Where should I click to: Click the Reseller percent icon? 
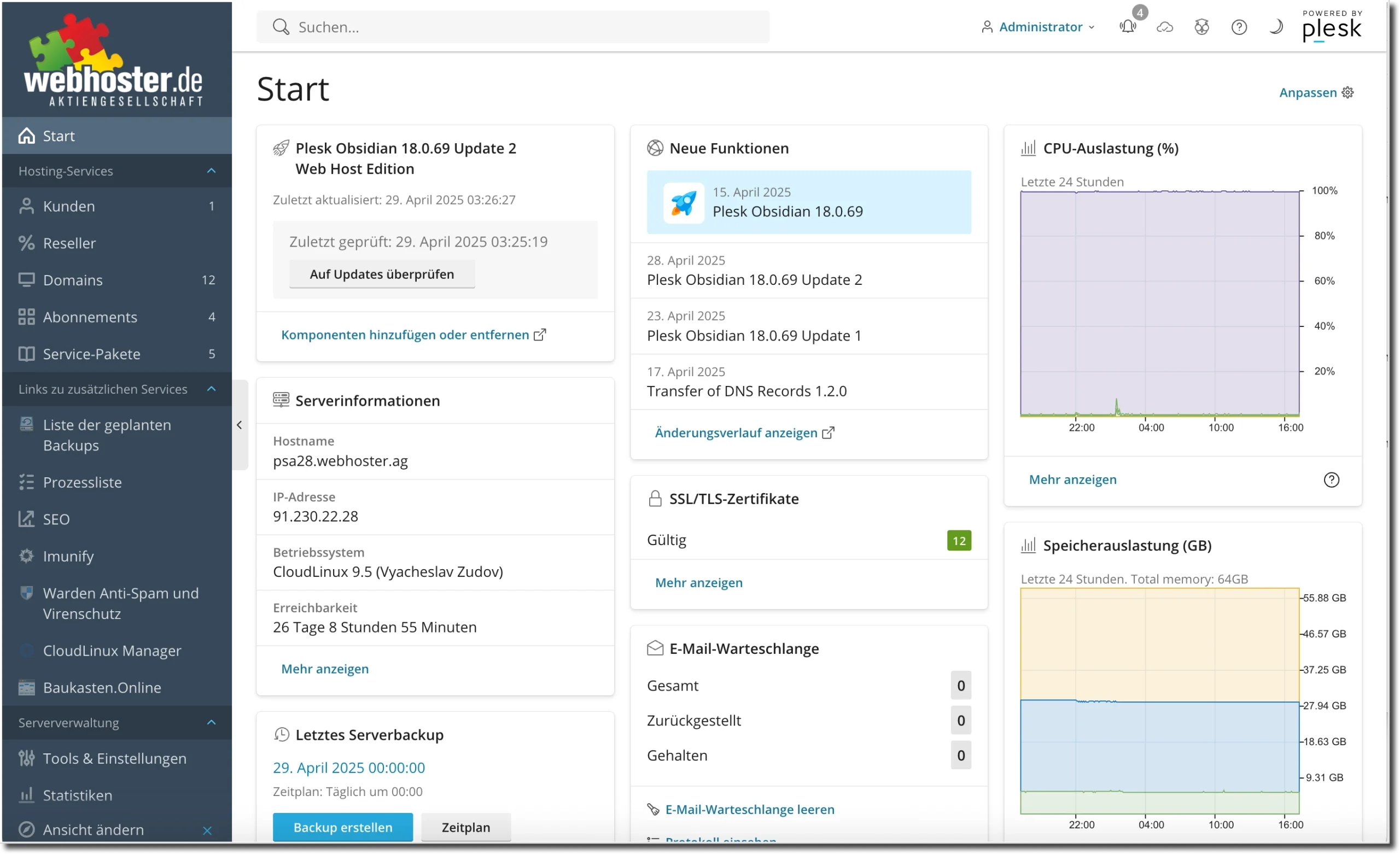tap(26, 243)
